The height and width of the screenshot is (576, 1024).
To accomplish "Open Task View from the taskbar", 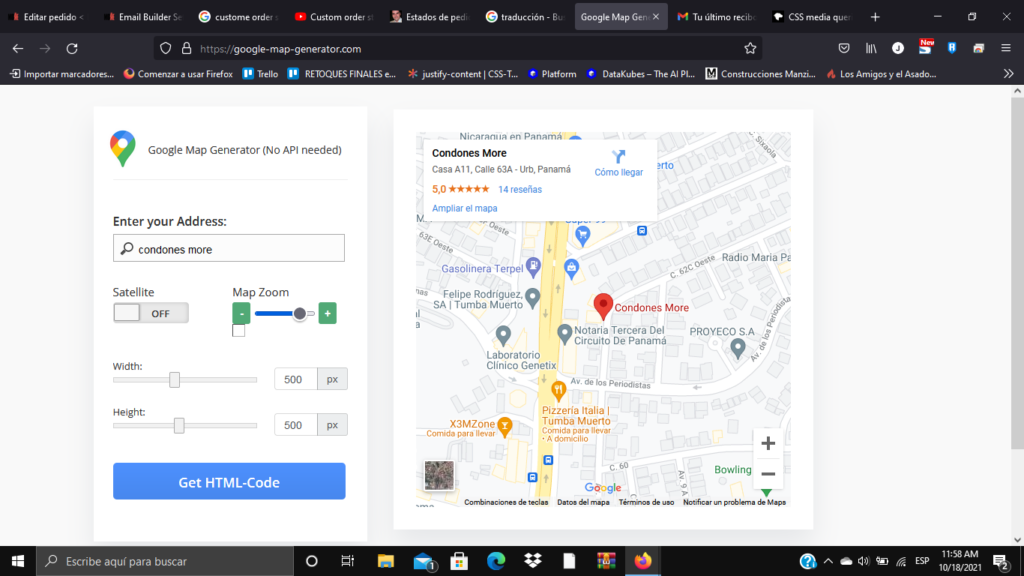I will (347, 561).
